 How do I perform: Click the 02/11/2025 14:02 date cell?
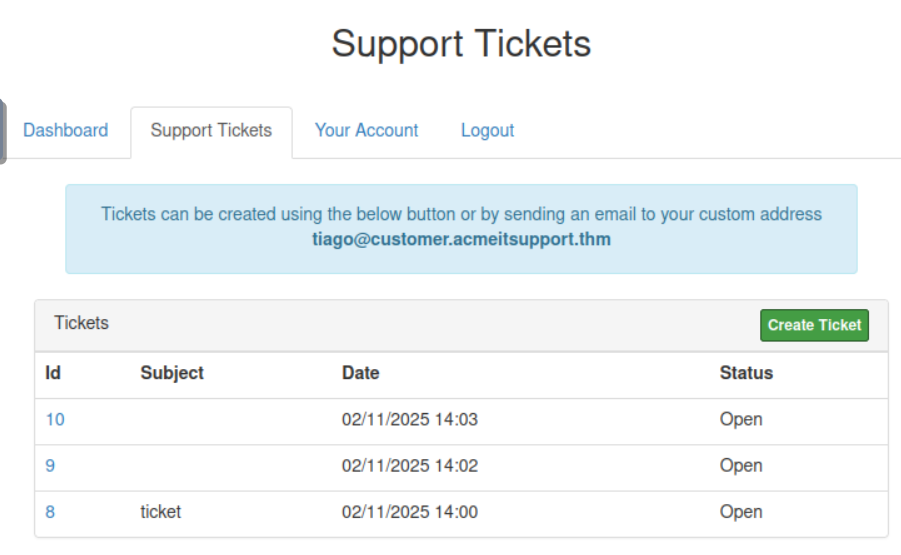click(410, 465)
